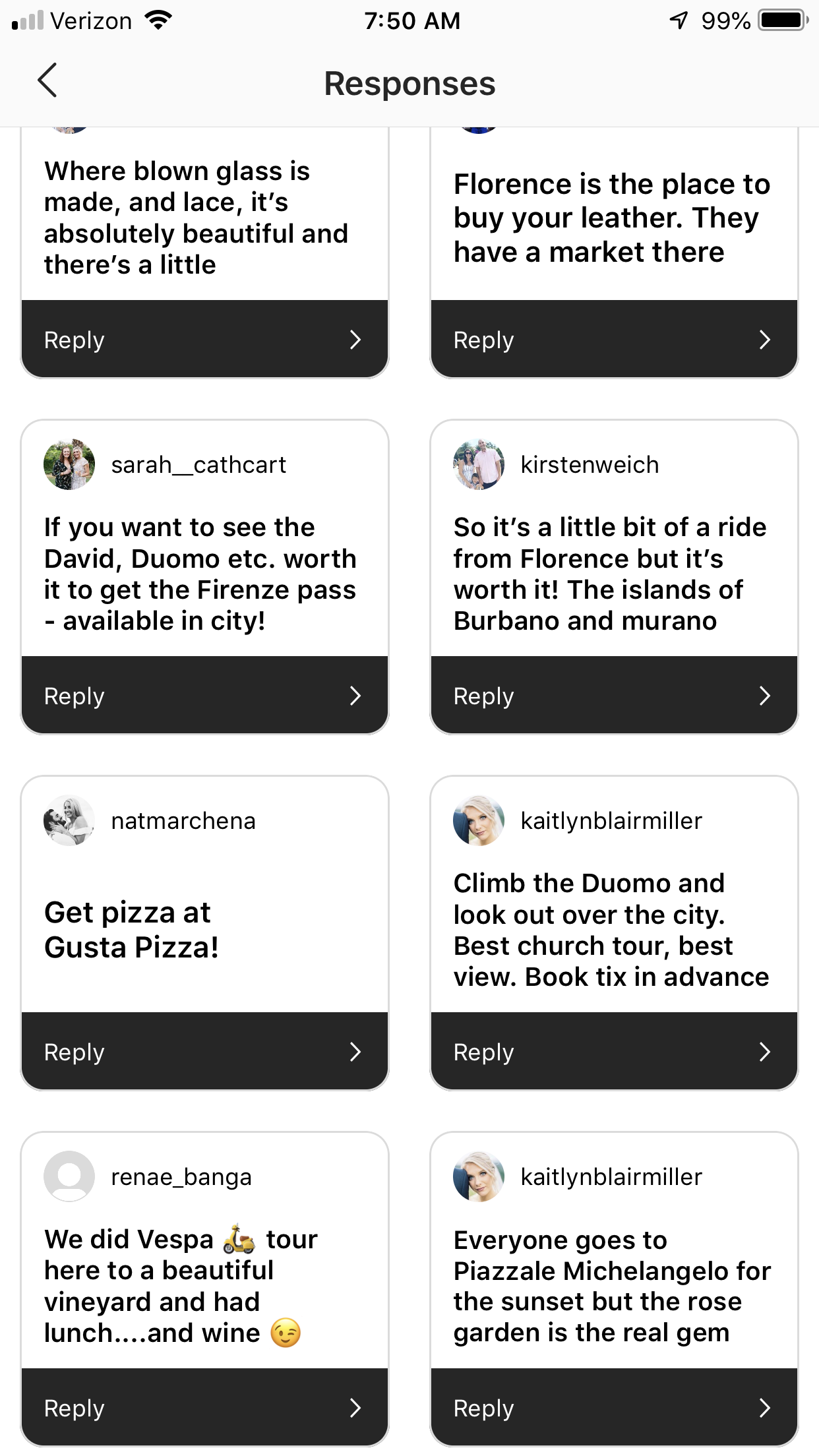Viewport: 819px width, 1456px height.
Task: Tap reply chevron under Vespa tour response
Action: (x=355, y=1408)
